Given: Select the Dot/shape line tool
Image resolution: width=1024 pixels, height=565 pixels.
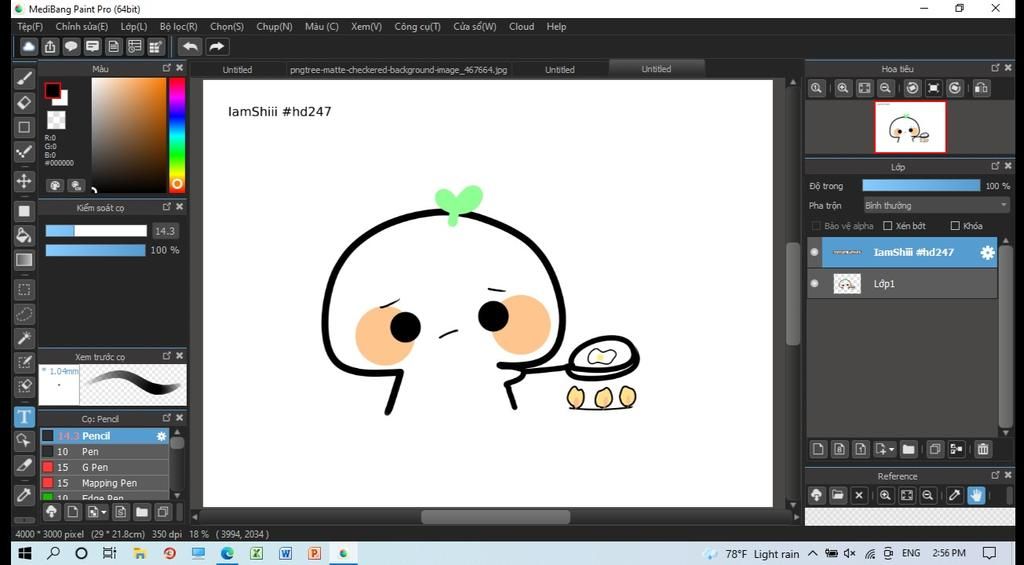Looking at the screenshot, I should (24, 152).
